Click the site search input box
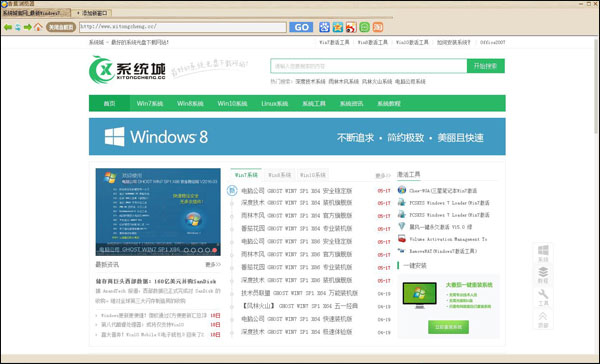This screenshot has height=364, width=600. (368, 66)
